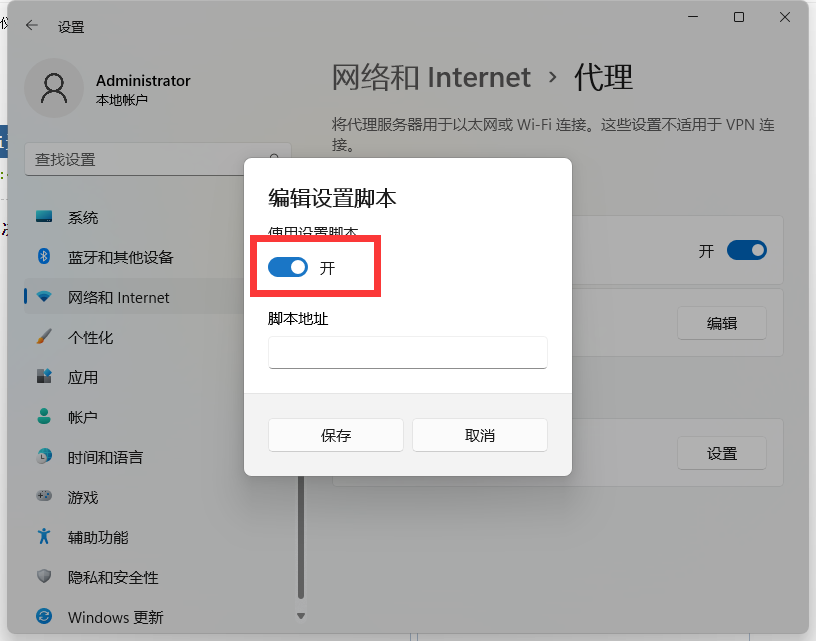The width and height of the screenshot is (816, 641).
Task: Select 网络和 Internet in the sidebar
Action: coord(118,297)
